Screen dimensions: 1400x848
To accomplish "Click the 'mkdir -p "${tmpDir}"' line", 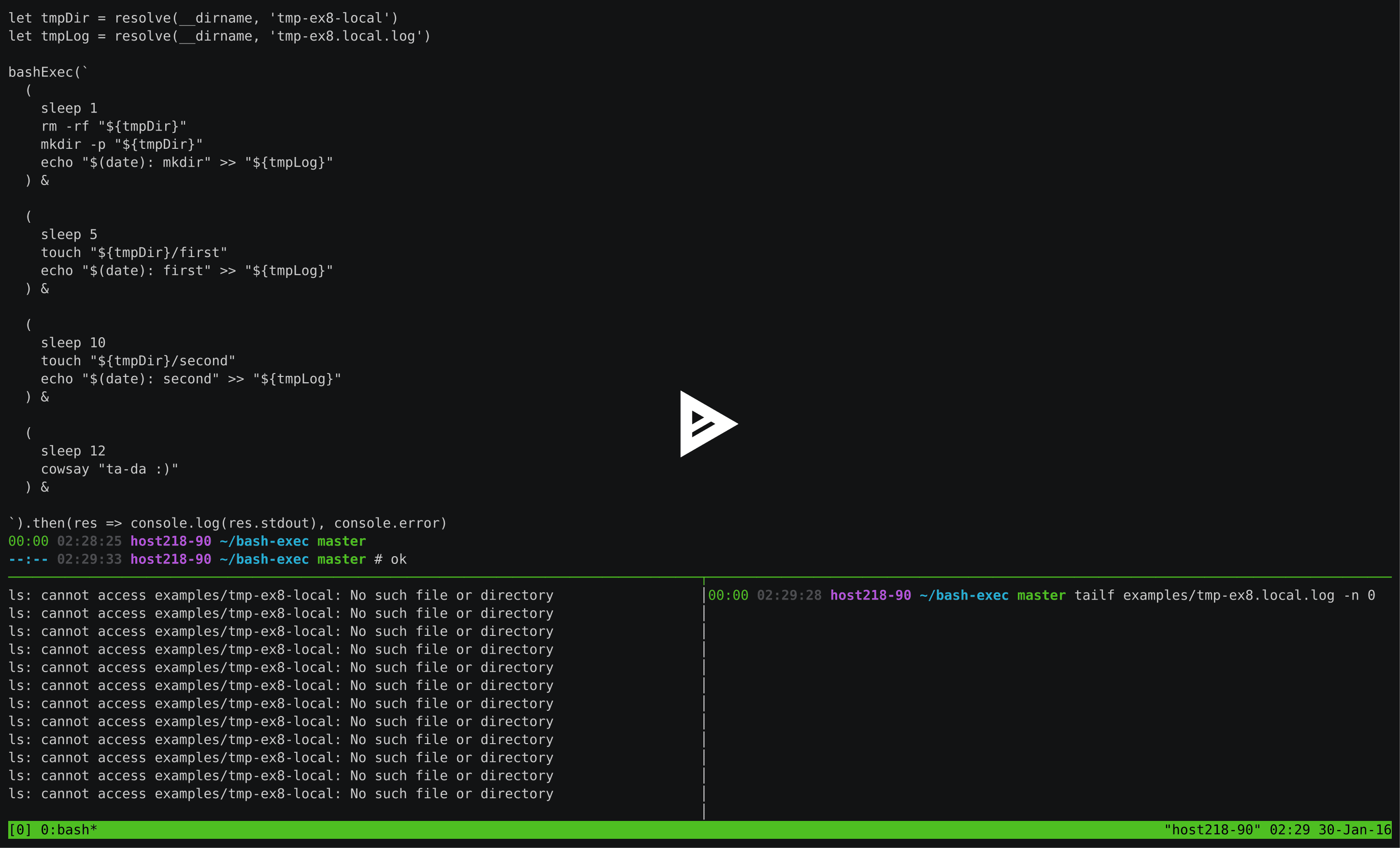I will 122,144.
